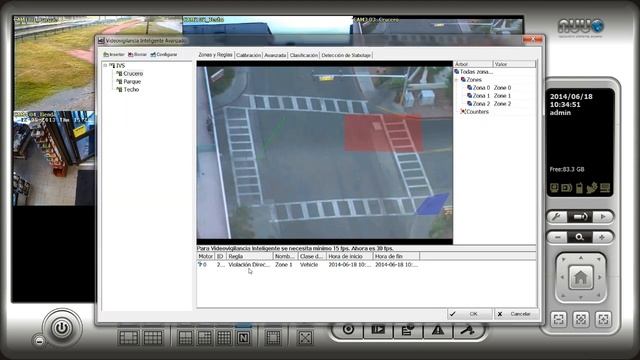
Task: Confirm with the OK button
Action: tap(469, 314)
